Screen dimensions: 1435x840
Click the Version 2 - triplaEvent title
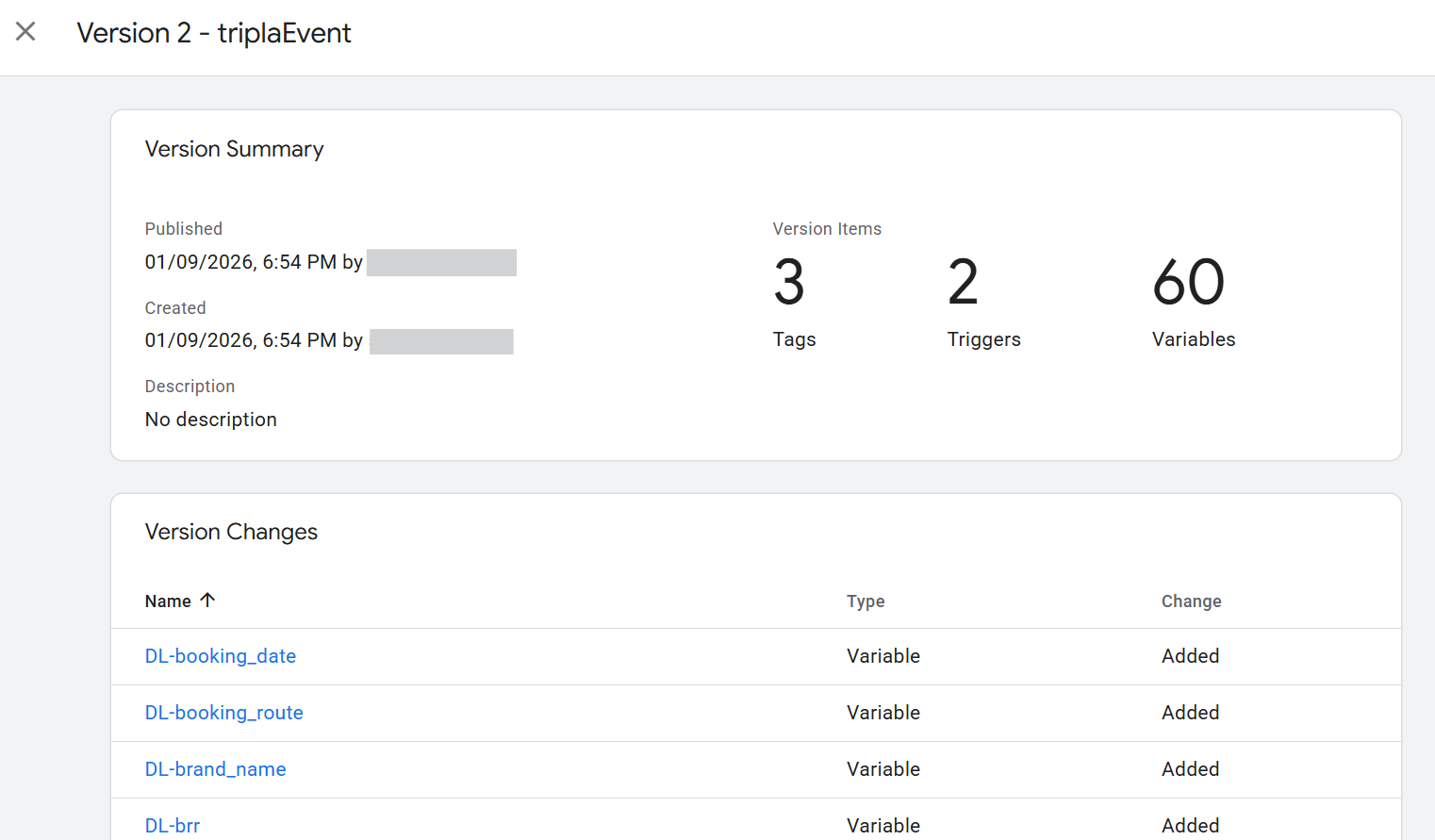214,33
